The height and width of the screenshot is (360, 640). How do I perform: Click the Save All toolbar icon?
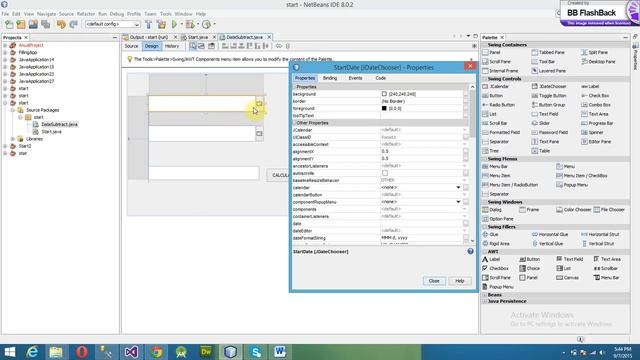46,24
